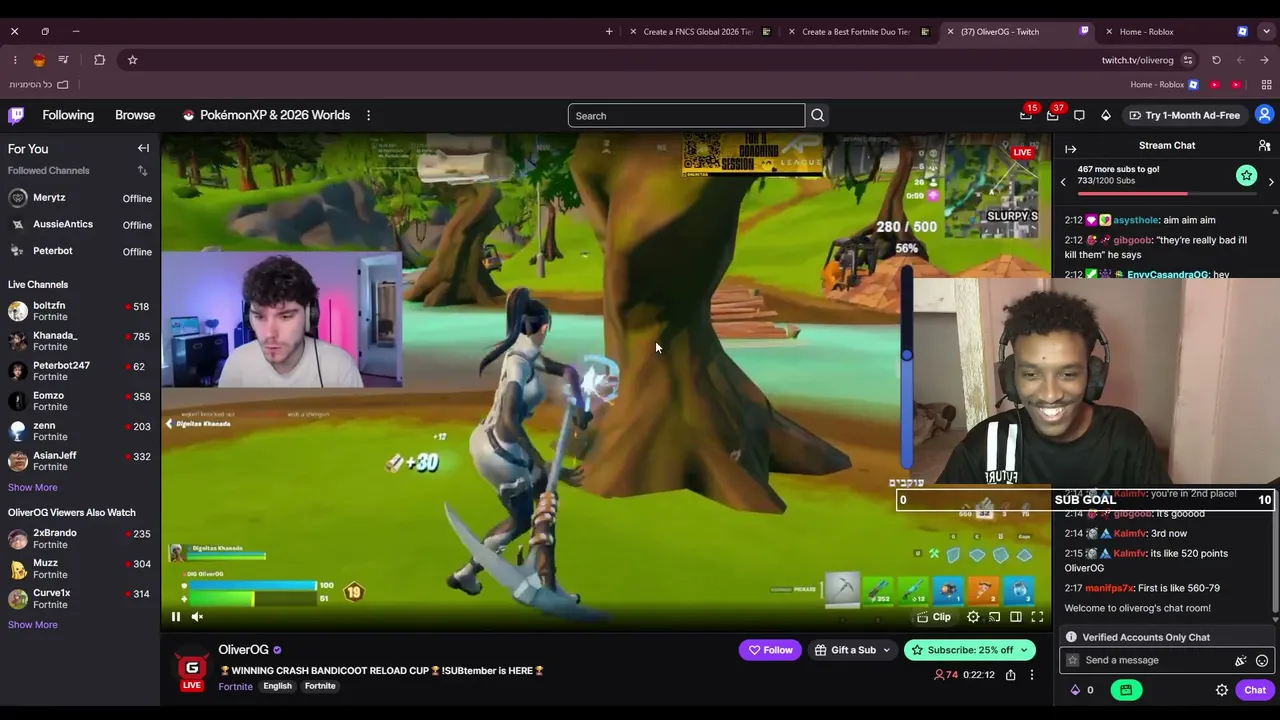Open Bits cheering icon in chat input
Viewport: 1280px width, 720px height.
pos(1241,660)
